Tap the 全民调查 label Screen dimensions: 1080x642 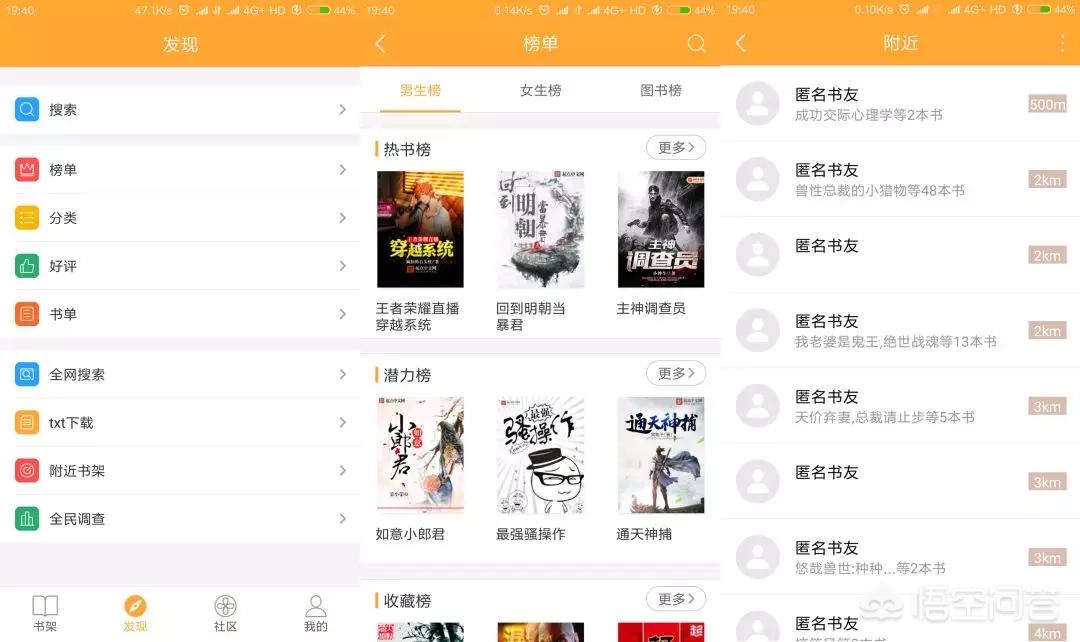tap(77, 519)
